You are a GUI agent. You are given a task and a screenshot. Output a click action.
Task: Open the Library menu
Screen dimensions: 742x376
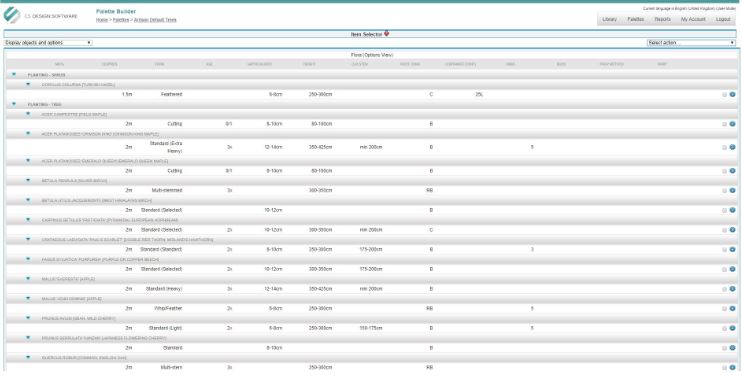click(x=610, y=19)
